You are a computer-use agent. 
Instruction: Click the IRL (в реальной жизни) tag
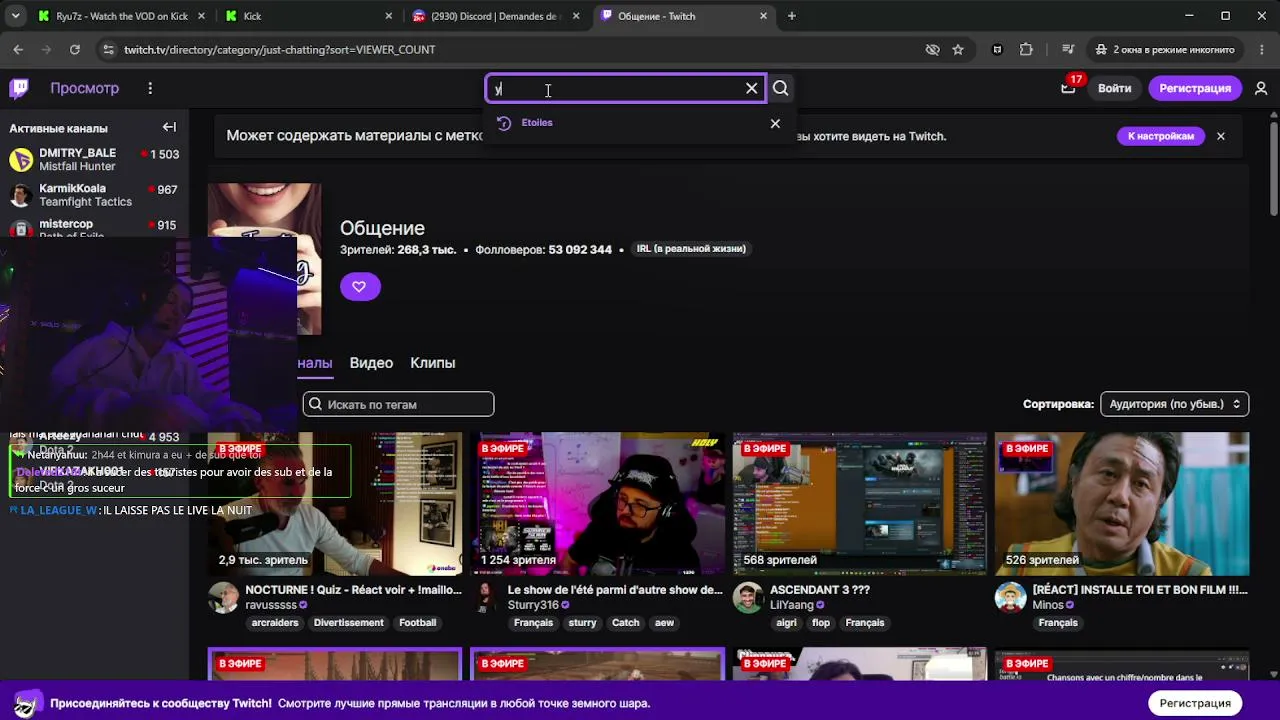pyautogui.click(x=691, y=249)
